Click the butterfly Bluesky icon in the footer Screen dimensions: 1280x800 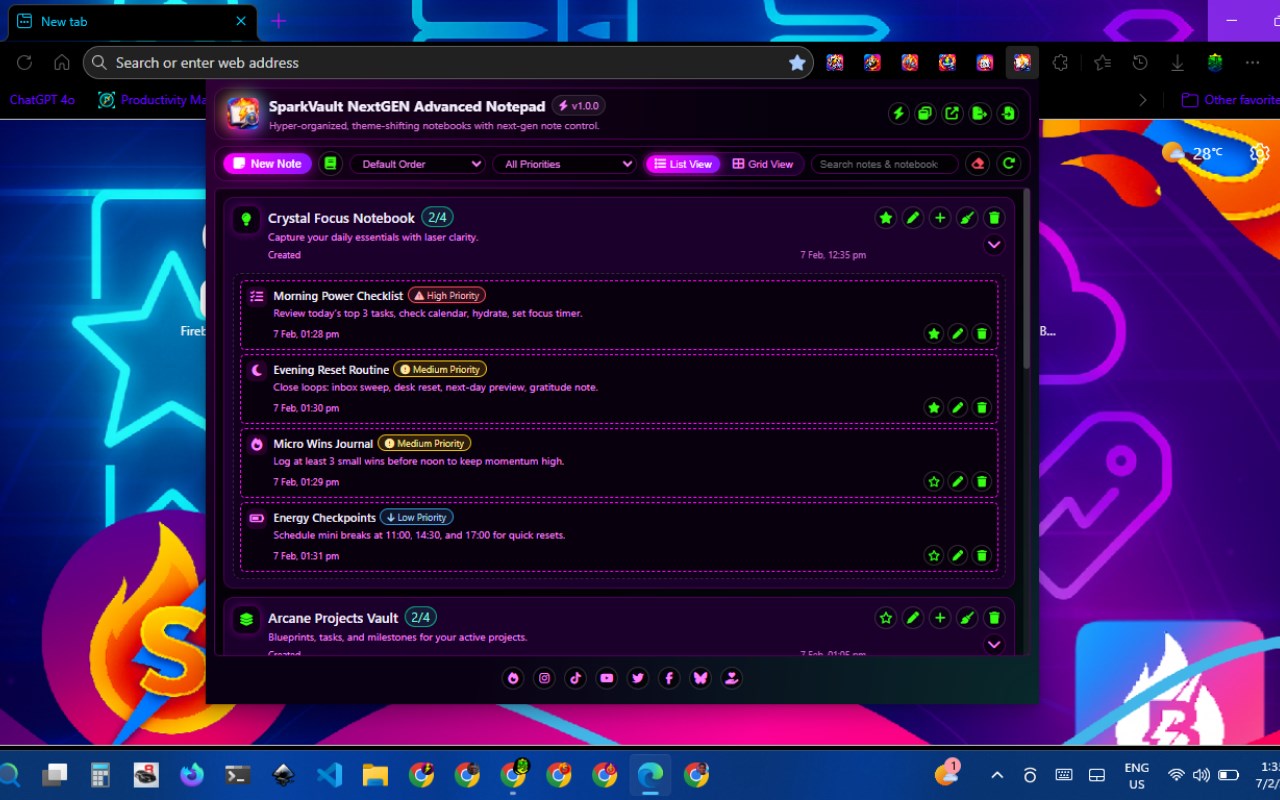(x=701, y=678)
